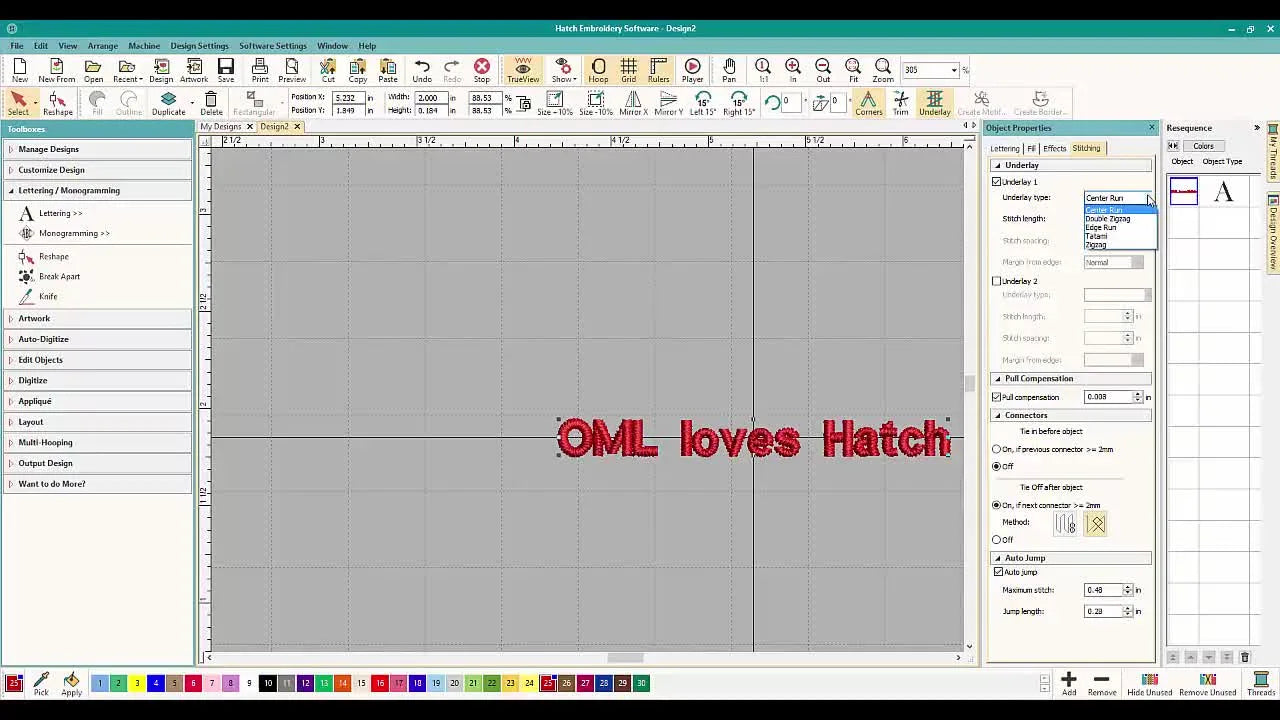Open the File menu
Viewport: 1280px width, 720px height.
click(x=17, y=46)
